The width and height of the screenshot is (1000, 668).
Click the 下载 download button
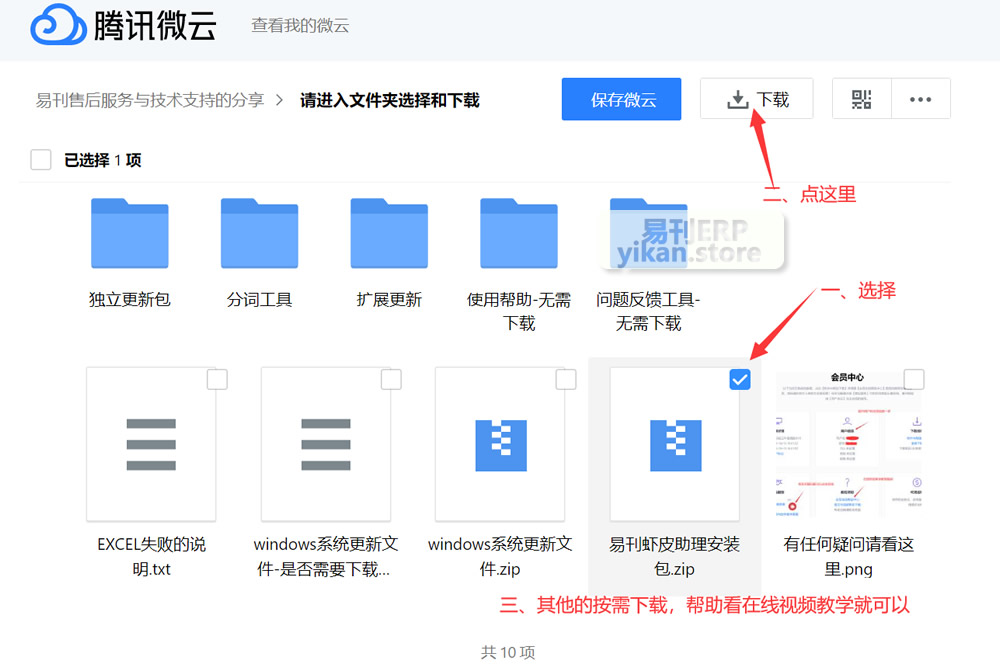click(x=757, y=99)
